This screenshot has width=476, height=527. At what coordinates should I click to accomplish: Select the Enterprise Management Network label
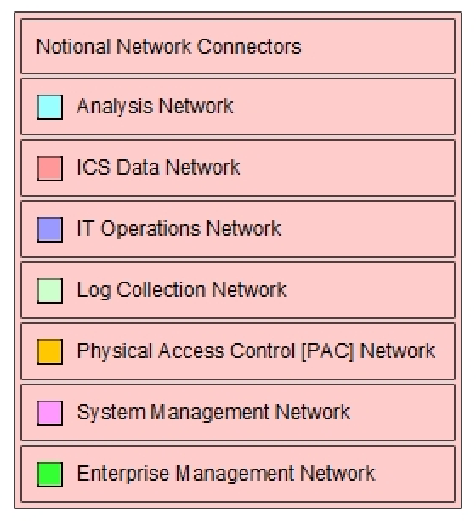pyautogui.click(x=226, y=474)
